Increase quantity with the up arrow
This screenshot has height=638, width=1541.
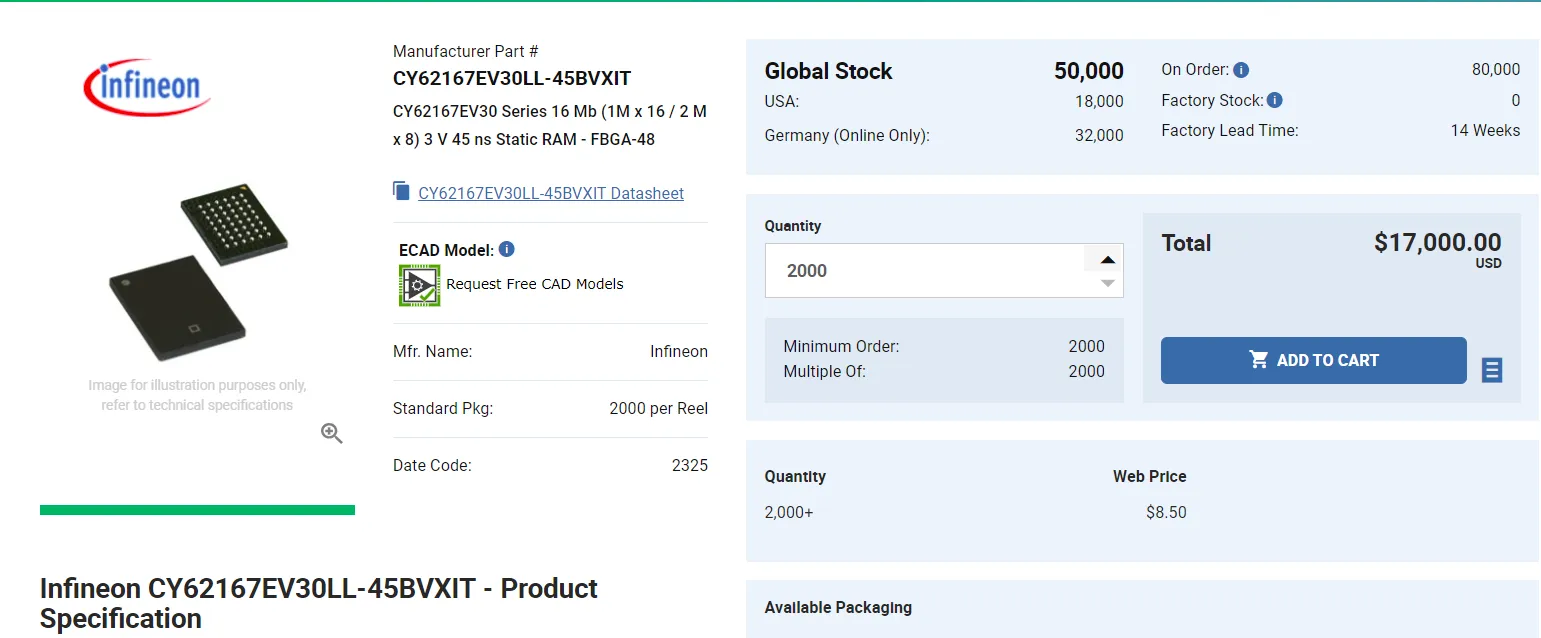pyautogui.click(x=1107, y=260)
